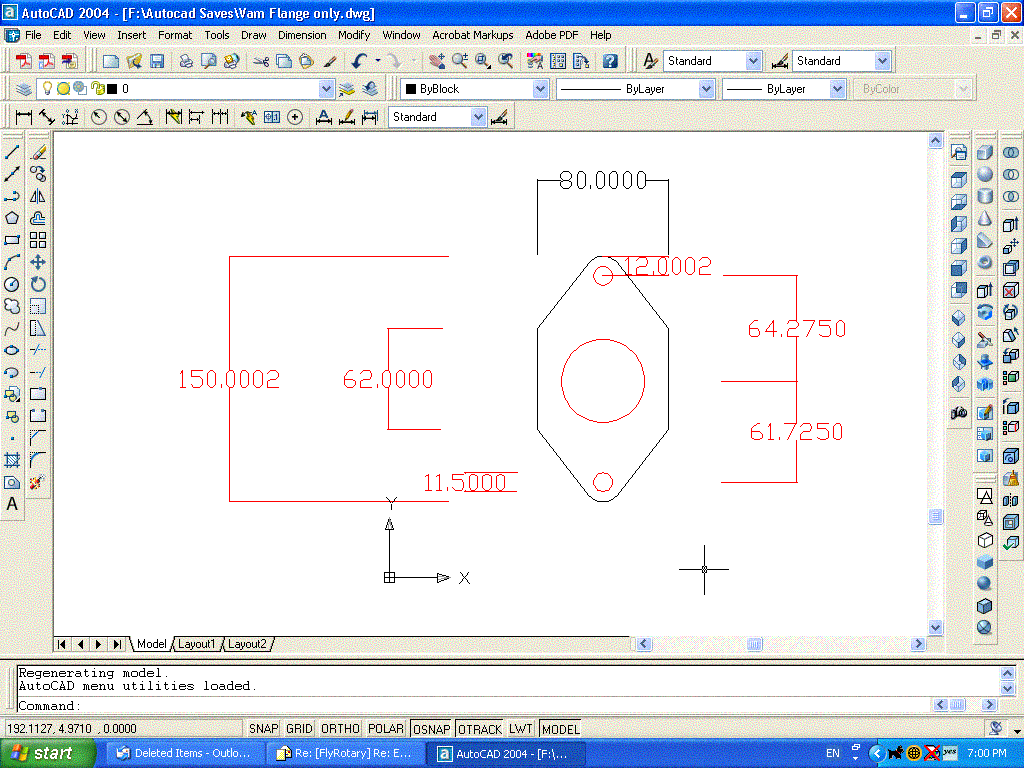Image resolution: width=1024 pixels, height=768 pixels.
Task: Click the Undo arrow icon
Action: tap(359, 61)
